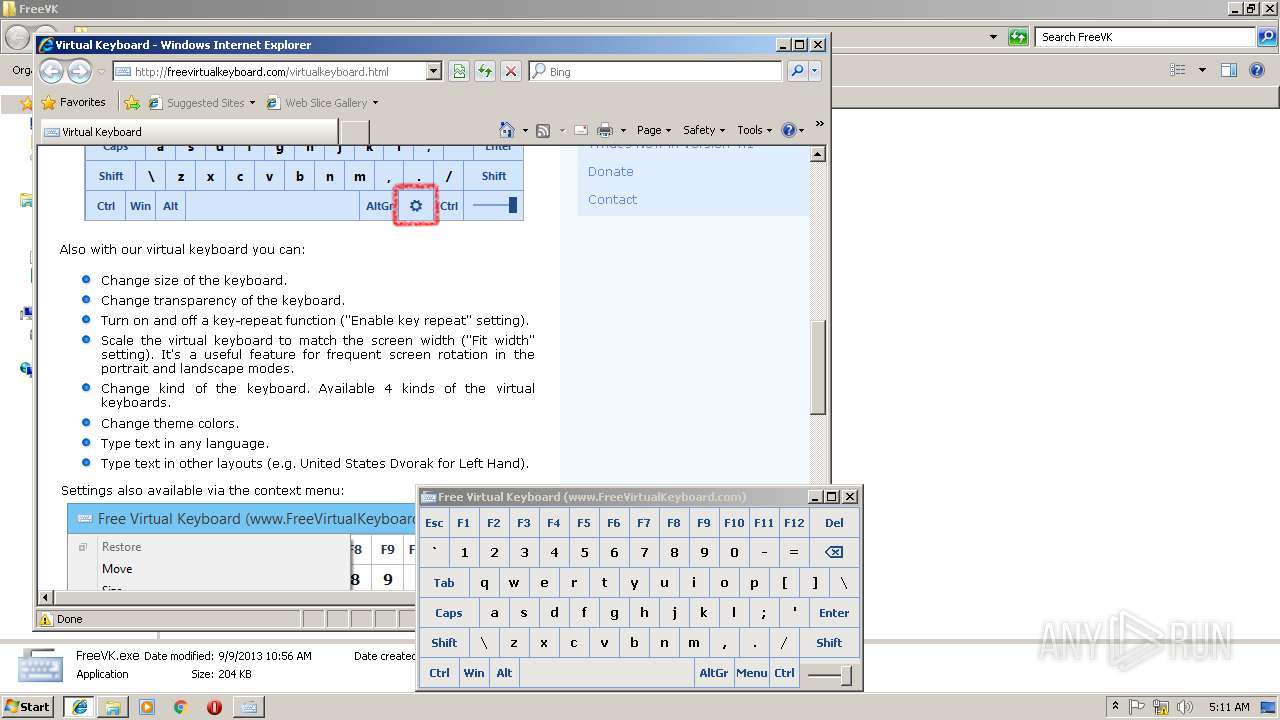Refresh FreeVK Explorer window with green arrows
The width and height of the screenshot is (1280, 720).
[x=1018, y=37]
